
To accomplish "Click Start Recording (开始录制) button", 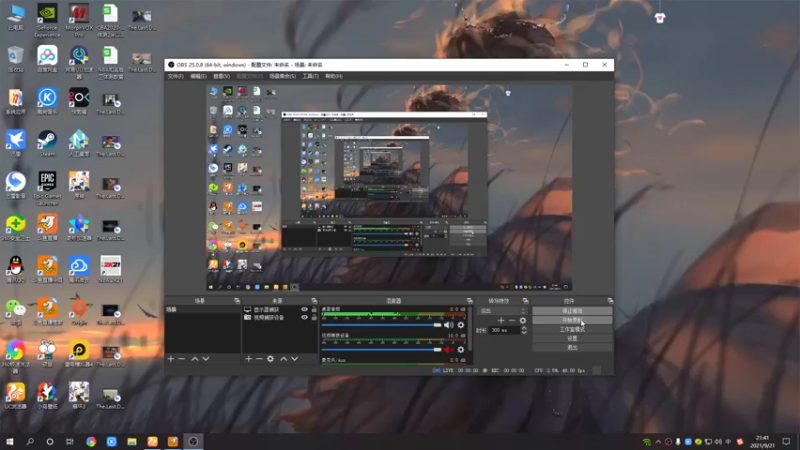I will pos(572,320).
